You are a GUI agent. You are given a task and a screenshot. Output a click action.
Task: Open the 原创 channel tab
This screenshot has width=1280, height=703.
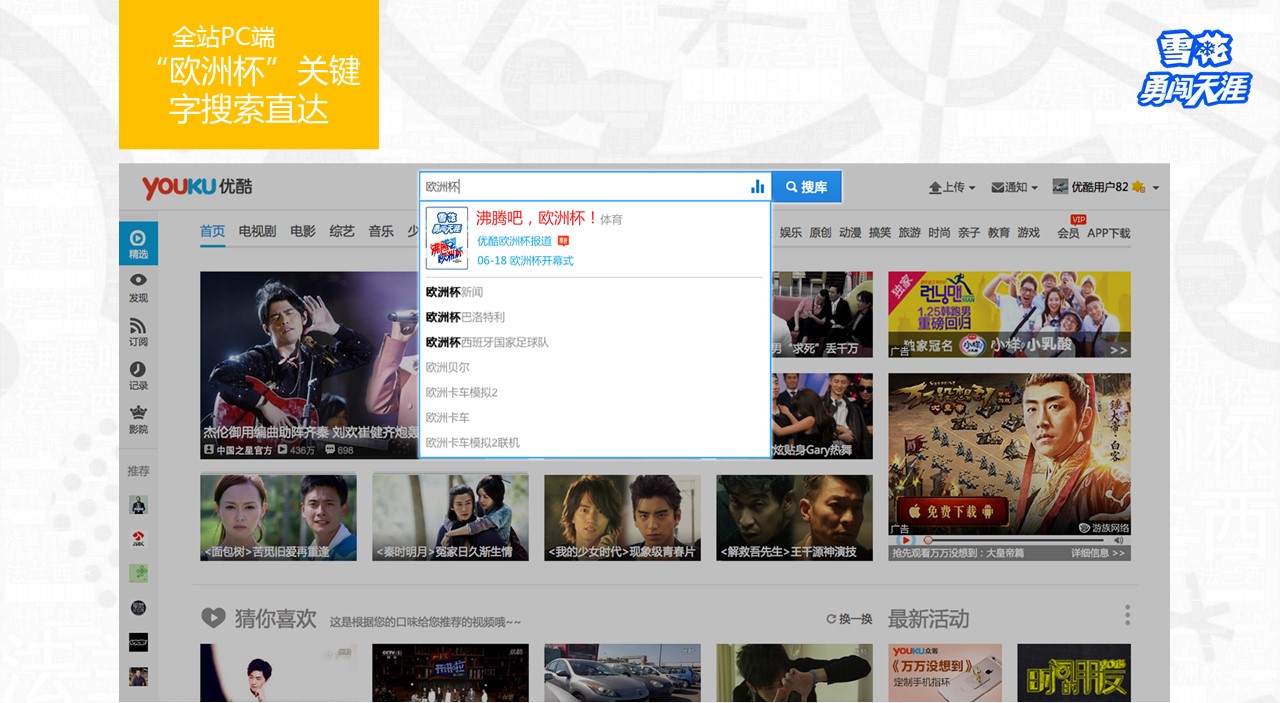820,233
